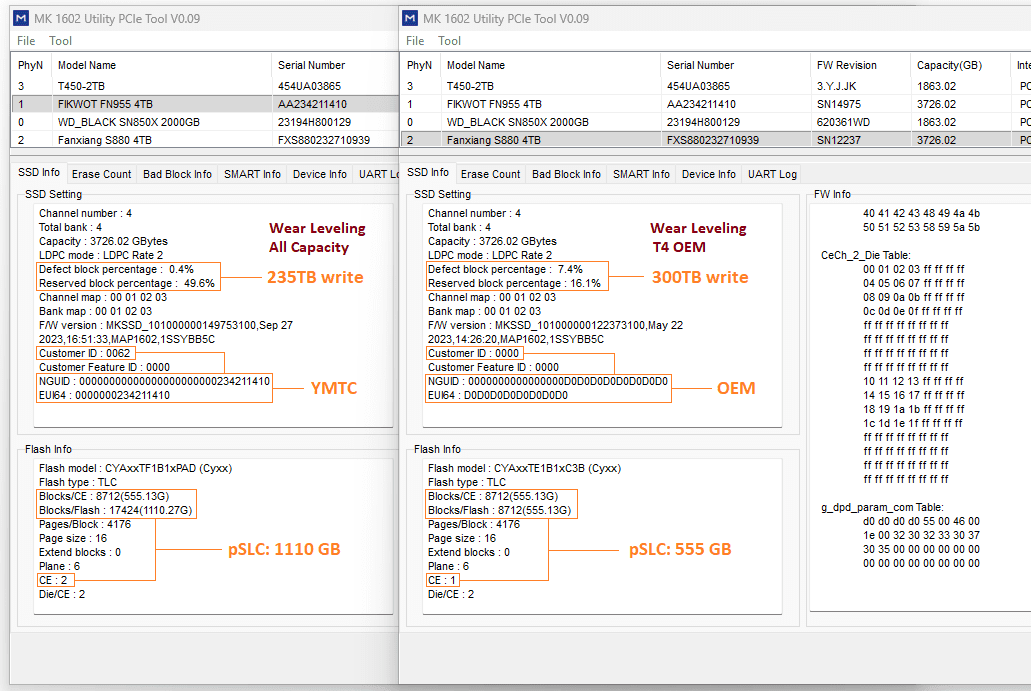The width and height of the screenshot is (1031, 691).
Task: Open UART Log tab in right window
Action: 772,174
